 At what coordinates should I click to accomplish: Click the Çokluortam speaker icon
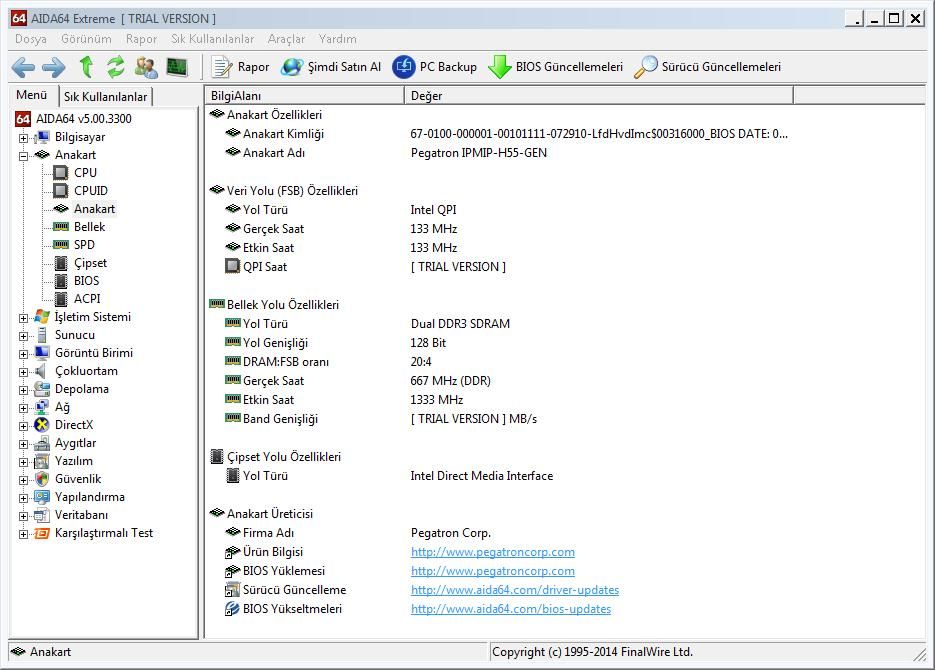(41, 371)
